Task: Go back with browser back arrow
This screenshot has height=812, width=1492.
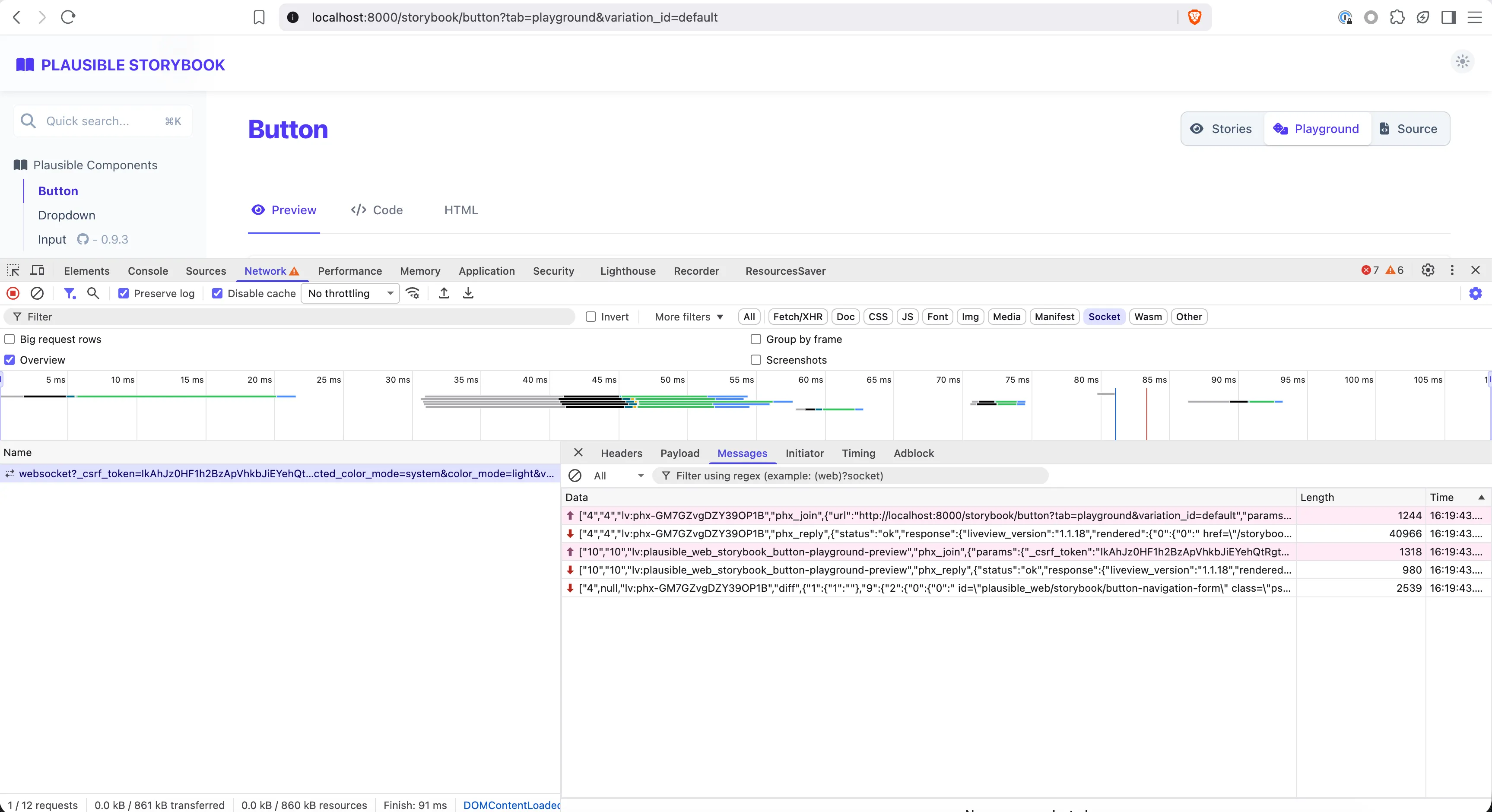Action: pos(17,17)
